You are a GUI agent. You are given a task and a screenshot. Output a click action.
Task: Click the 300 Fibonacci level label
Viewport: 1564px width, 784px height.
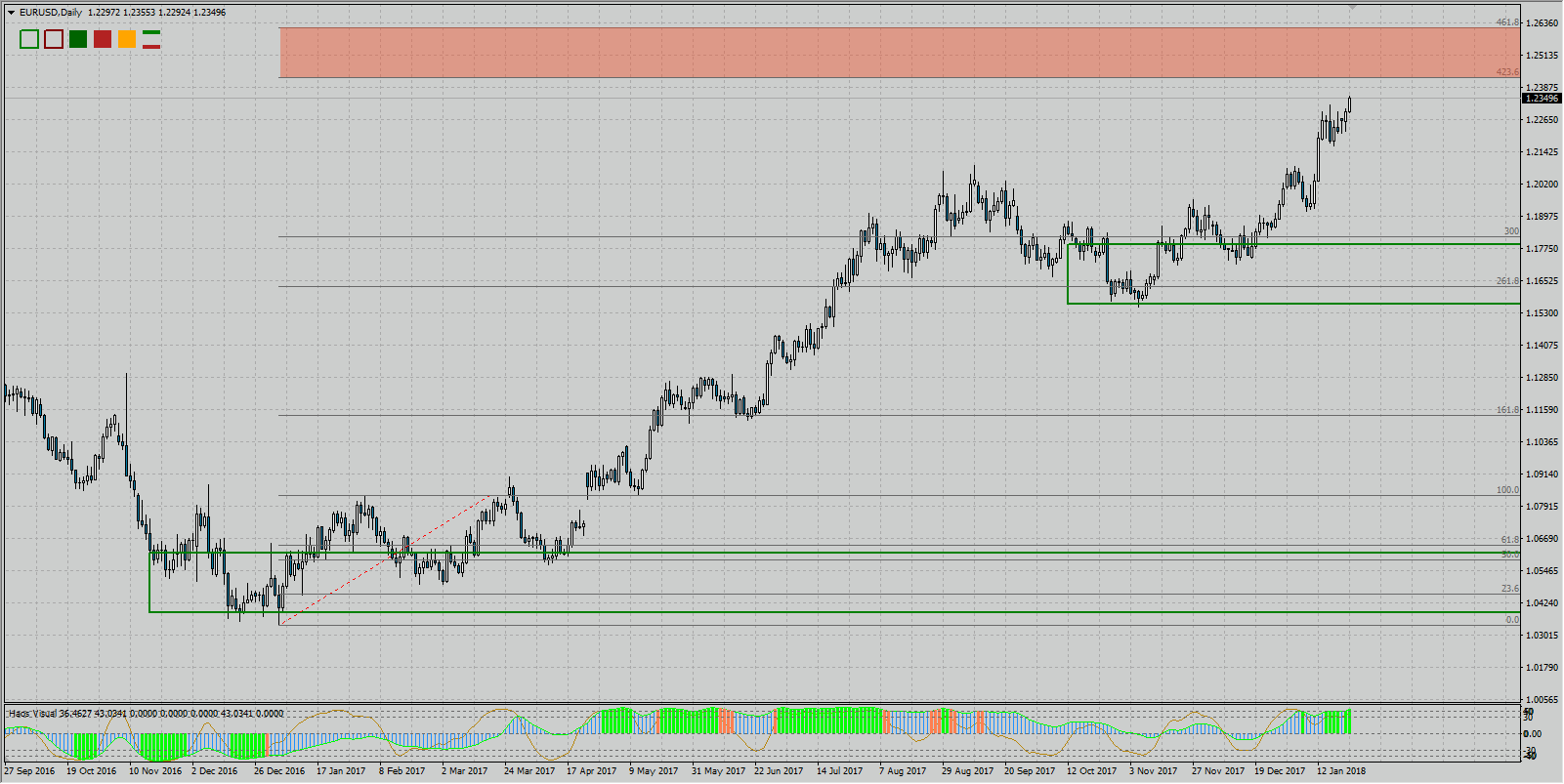coord(1511,231)
